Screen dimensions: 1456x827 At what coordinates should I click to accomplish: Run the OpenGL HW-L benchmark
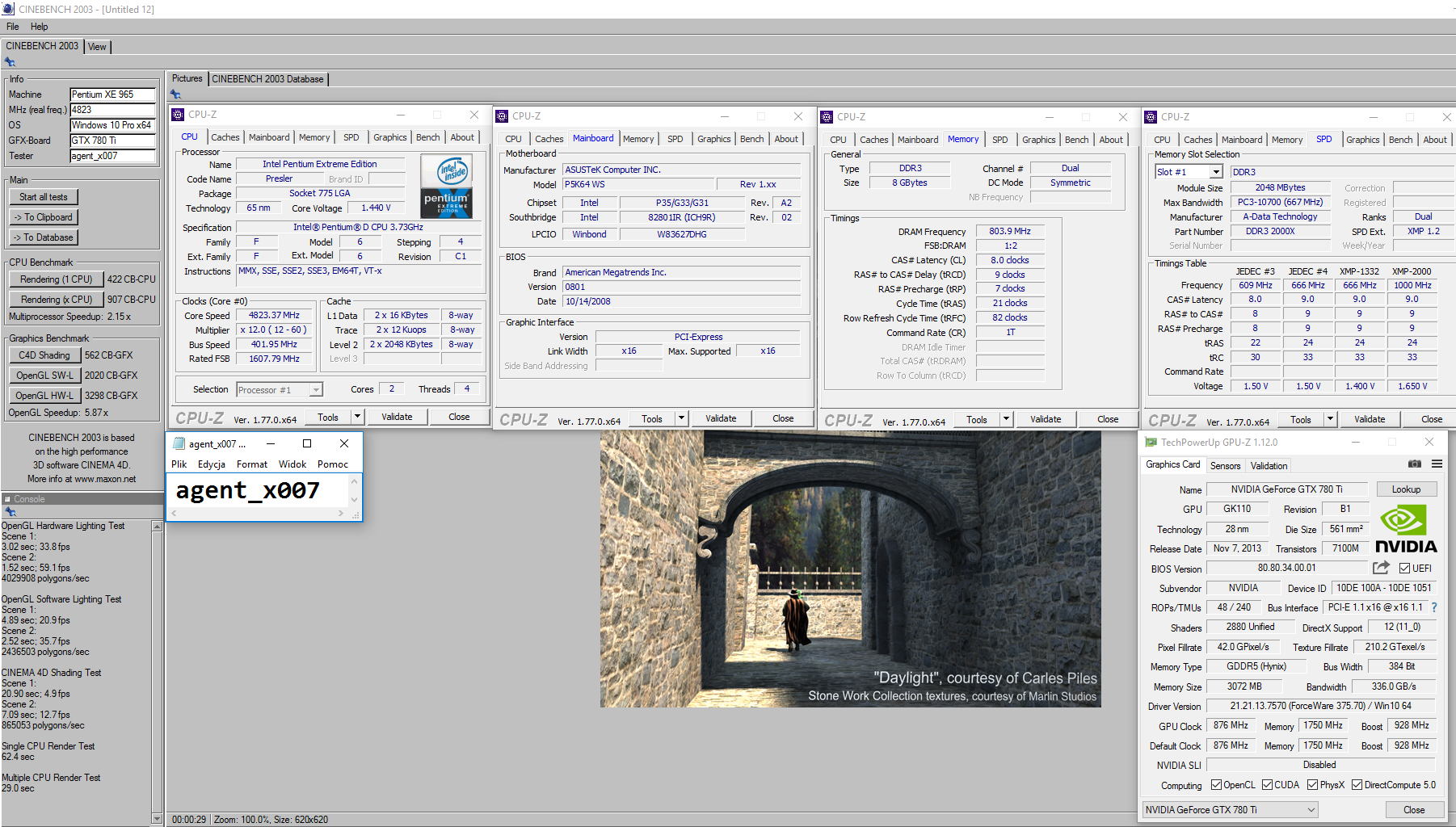(x=44, y=396)
